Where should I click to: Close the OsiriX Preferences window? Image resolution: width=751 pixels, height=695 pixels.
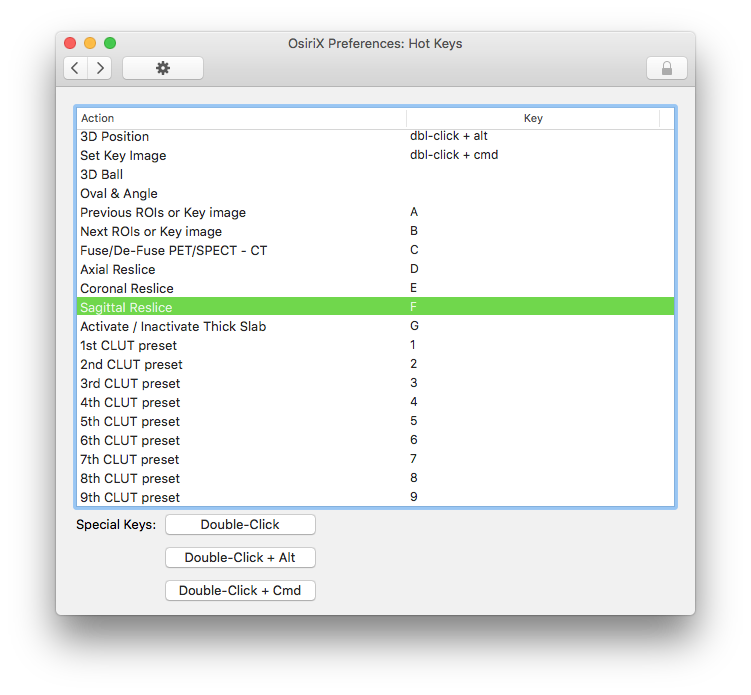[x=70, y=43]
